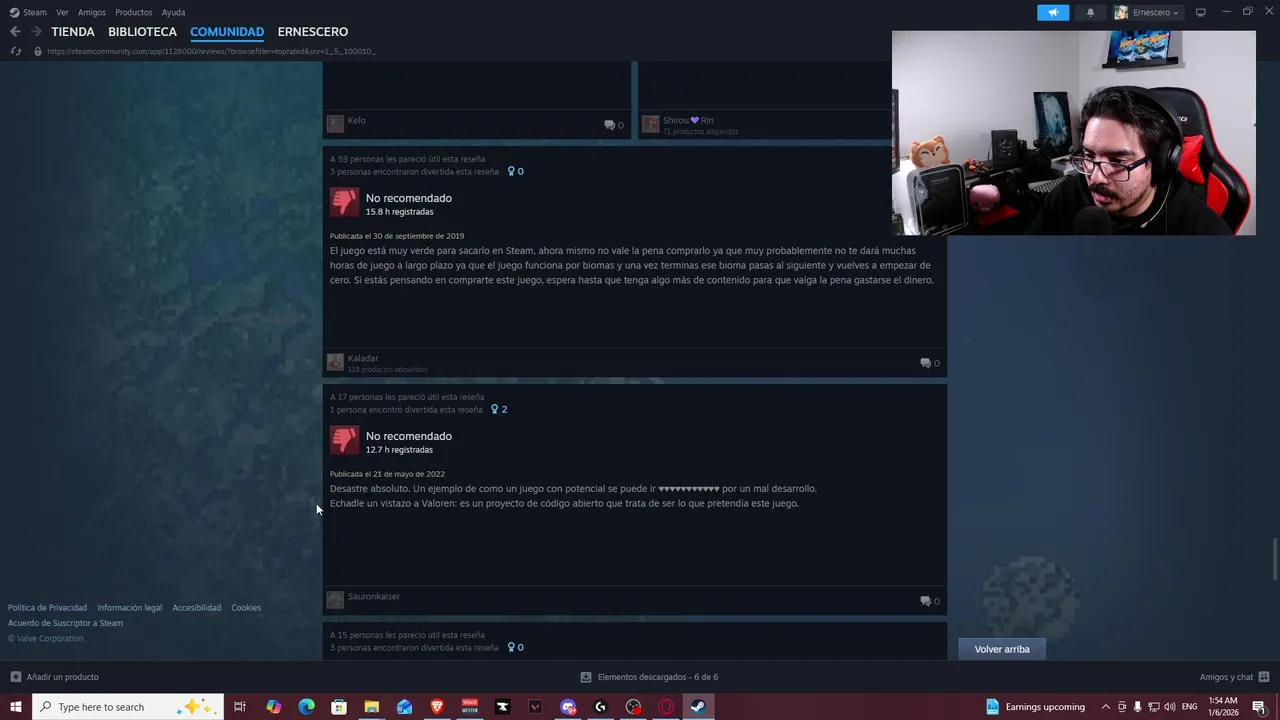Viewport: 1280px width, 720px height.
Task: Click the steamcommunity URL address bar
Action: coord(211,51)
